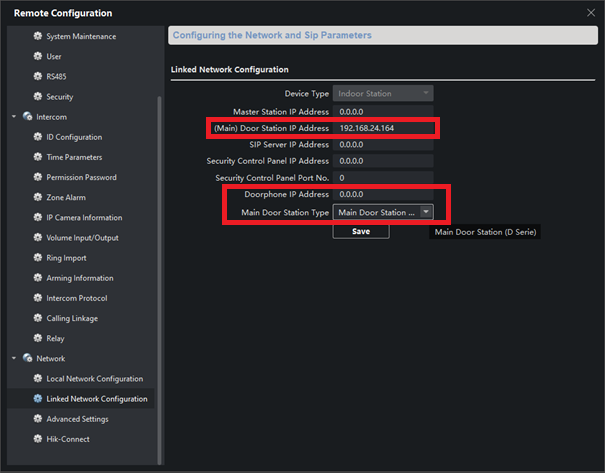
Task: Collapse the Network tree section
Action: point(13,359)
